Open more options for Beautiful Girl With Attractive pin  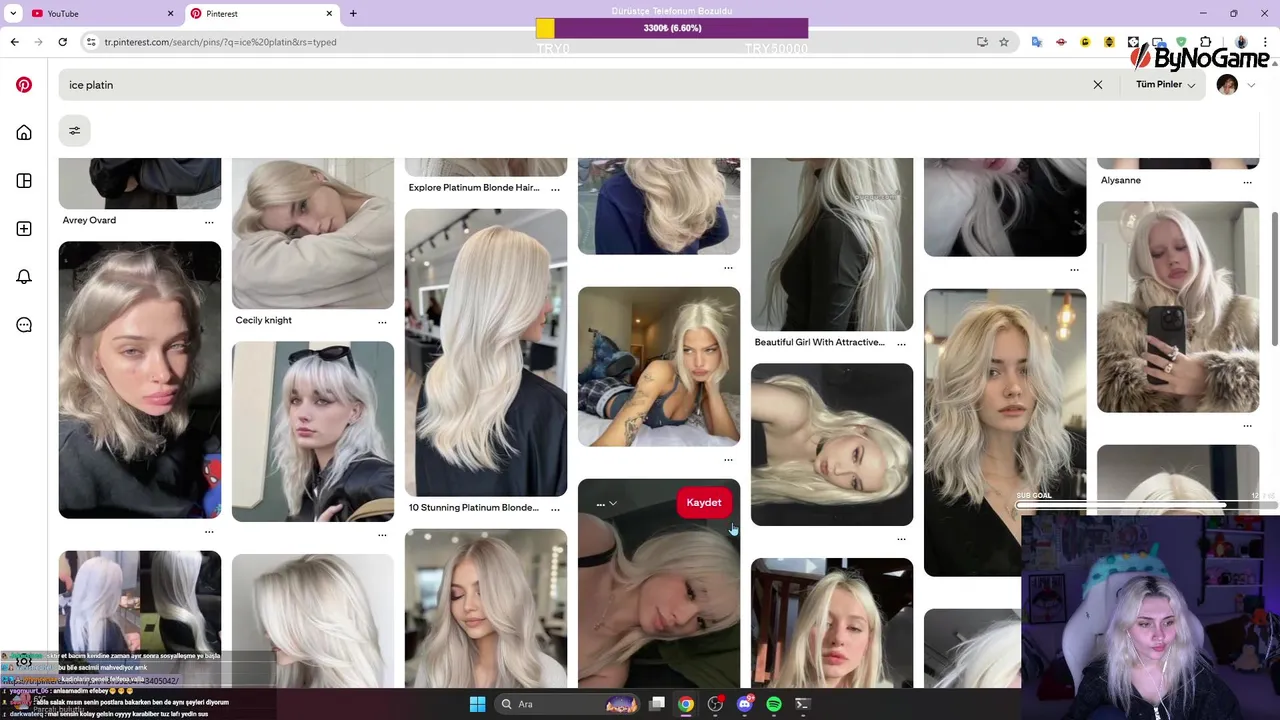click(901, 344)
